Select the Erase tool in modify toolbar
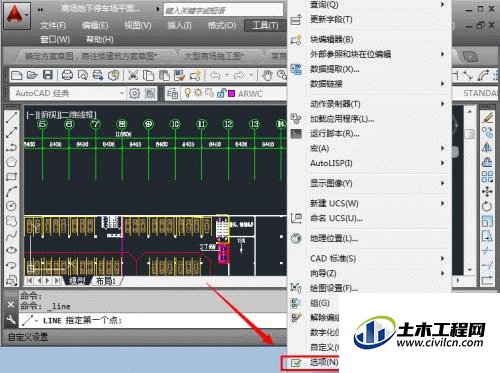This screenshot has height=373, width=500. coord(487,117)
